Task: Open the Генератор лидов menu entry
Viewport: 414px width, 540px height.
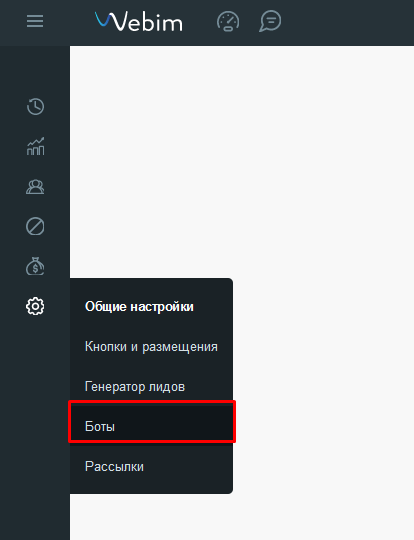Action: pyautogui.click(x=135, y=386)
